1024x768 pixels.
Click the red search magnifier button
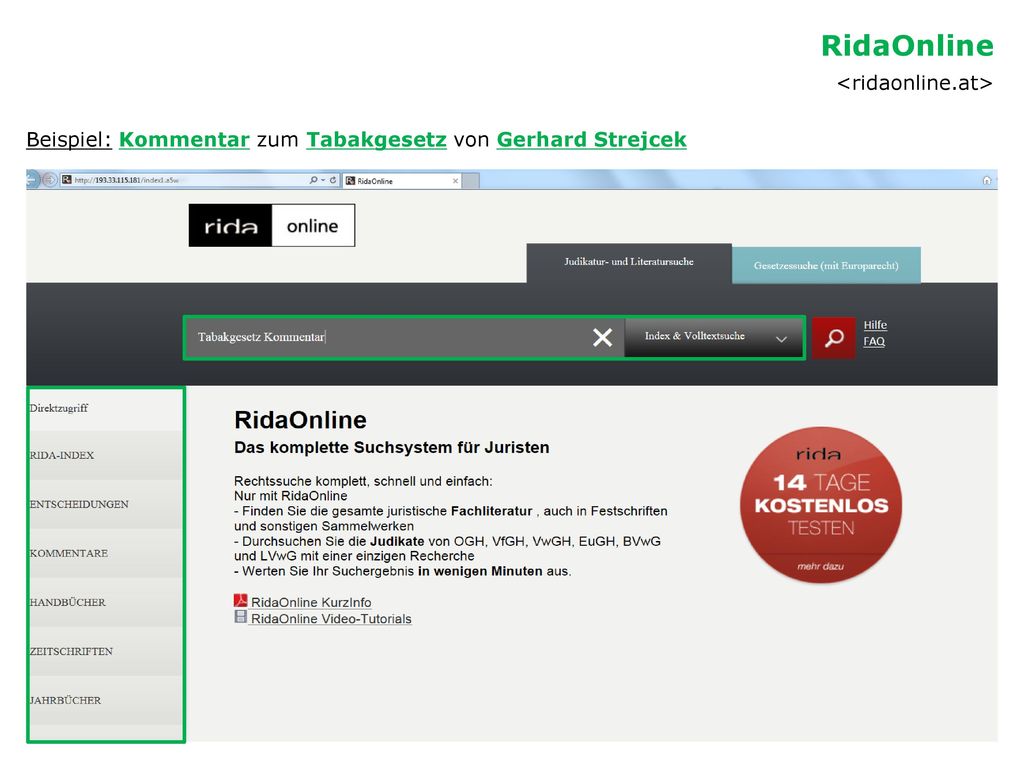coord(834,338)
